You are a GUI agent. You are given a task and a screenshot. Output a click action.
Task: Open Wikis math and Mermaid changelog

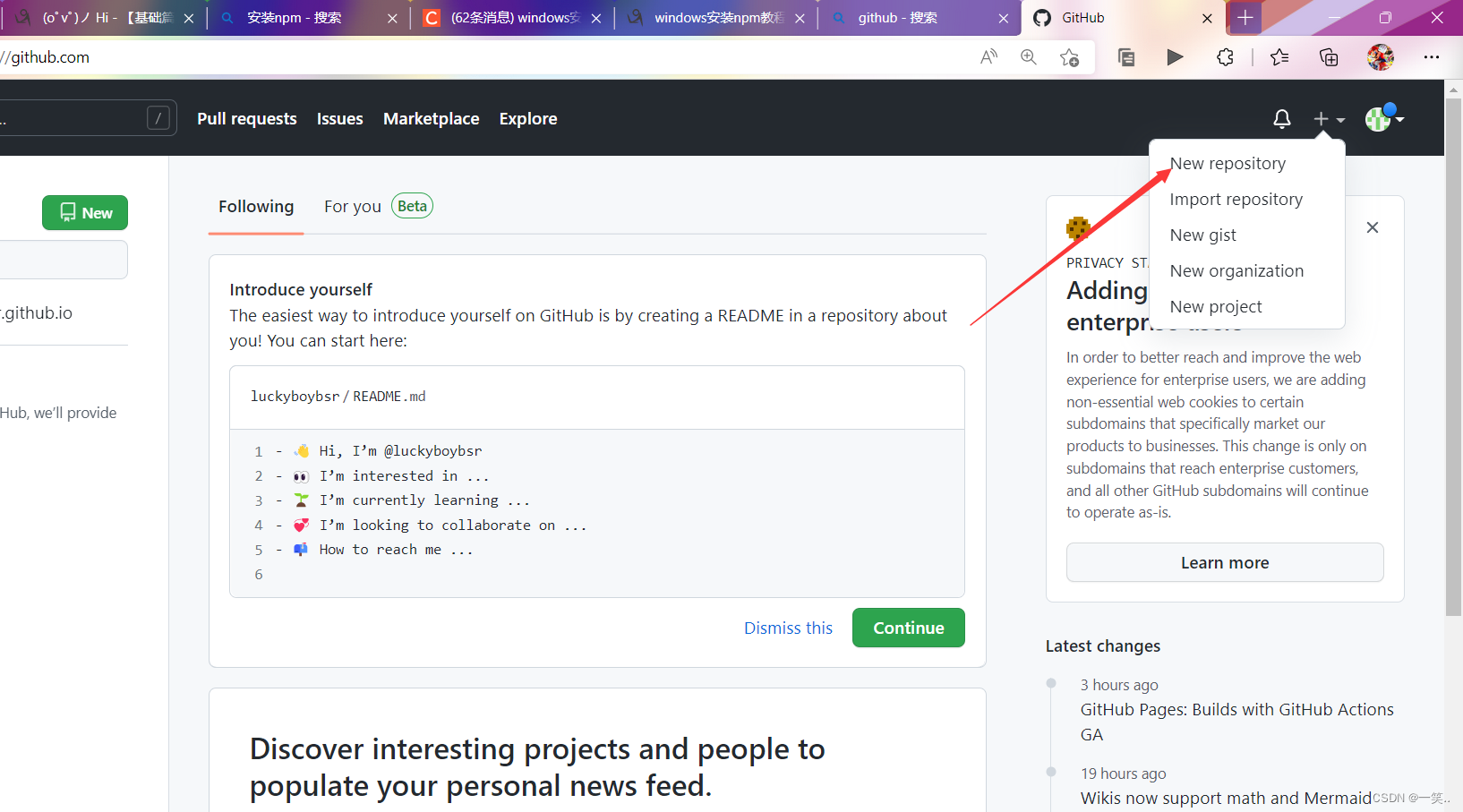[1226, 798]
